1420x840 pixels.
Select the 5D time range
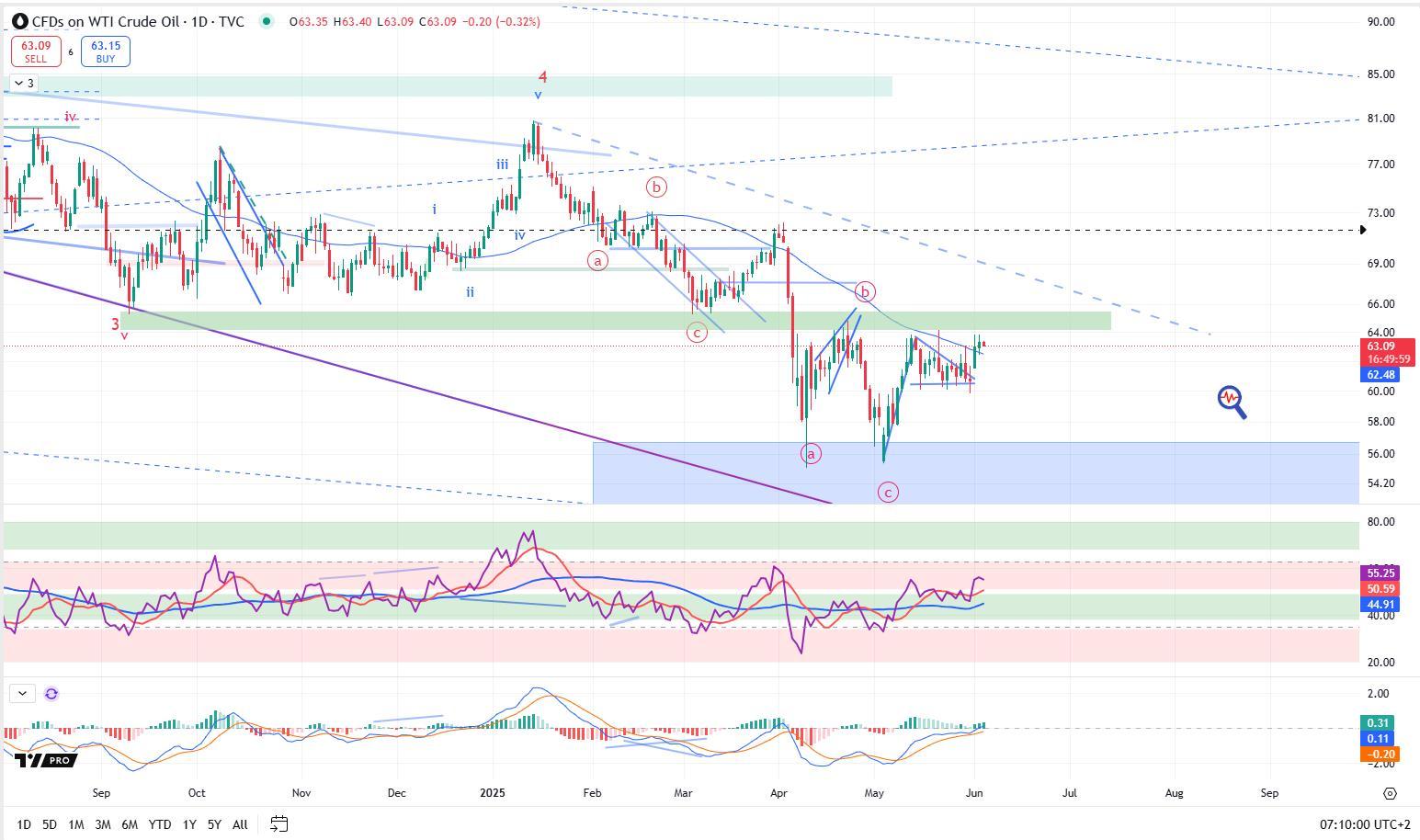pyautogui.click(x=50, y=824)
